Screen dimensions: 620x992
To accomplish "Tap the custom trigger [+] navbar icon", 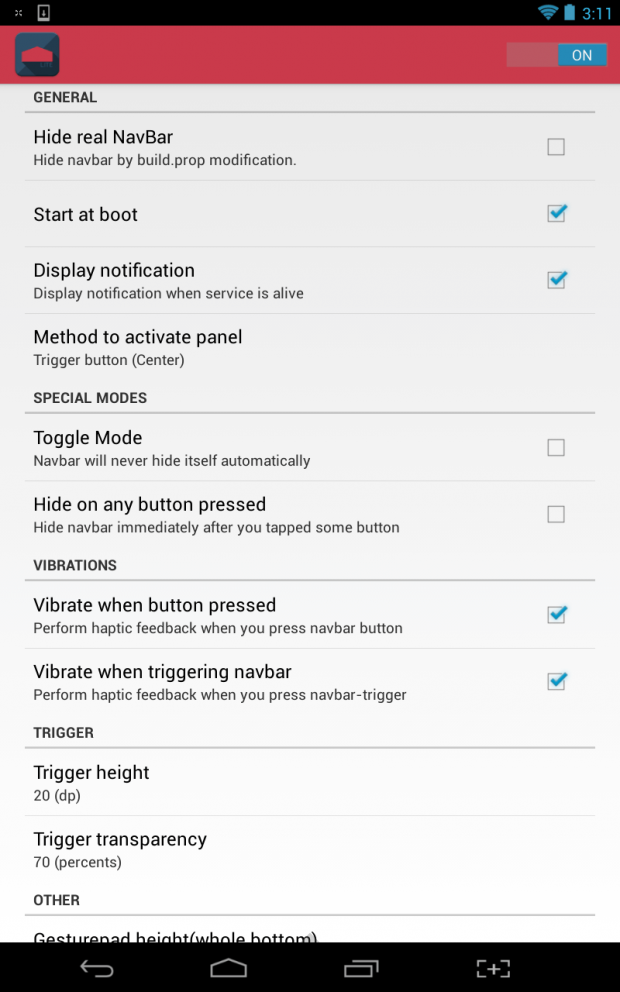I will point(492,968).
